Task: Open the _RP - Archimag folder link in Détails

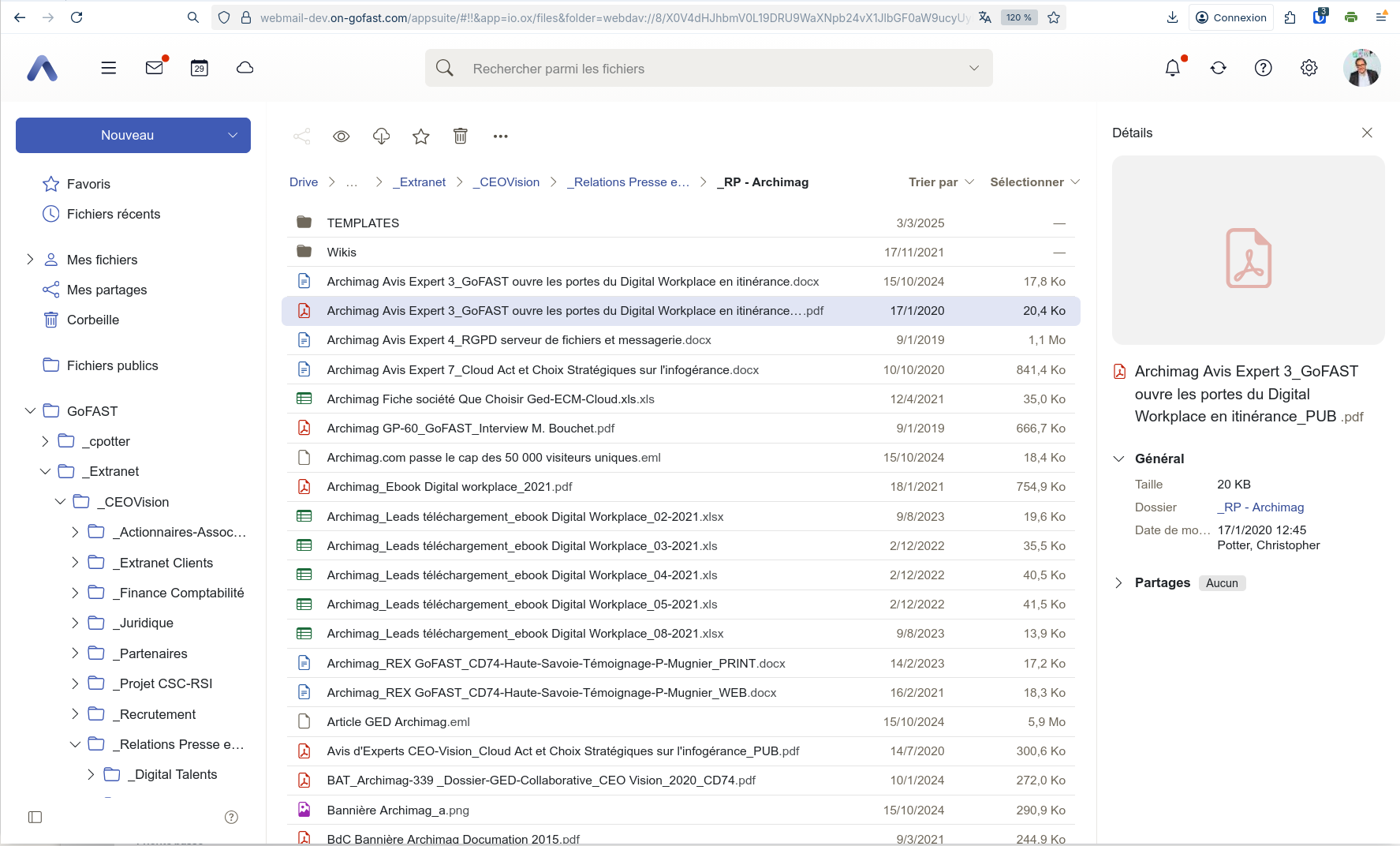Action: tap(1260, 507)
